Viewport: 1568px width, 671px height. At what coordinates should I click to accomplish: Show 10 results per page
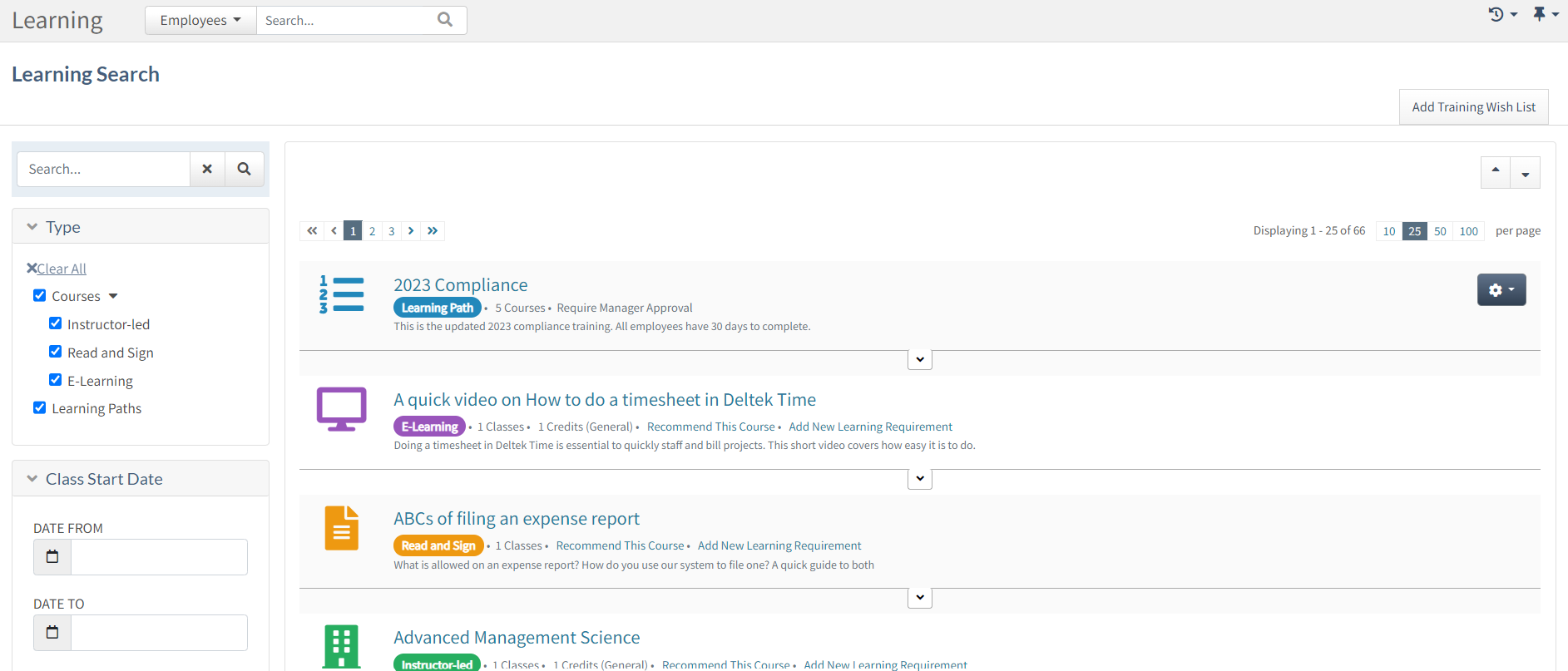tap(1389, 231)
